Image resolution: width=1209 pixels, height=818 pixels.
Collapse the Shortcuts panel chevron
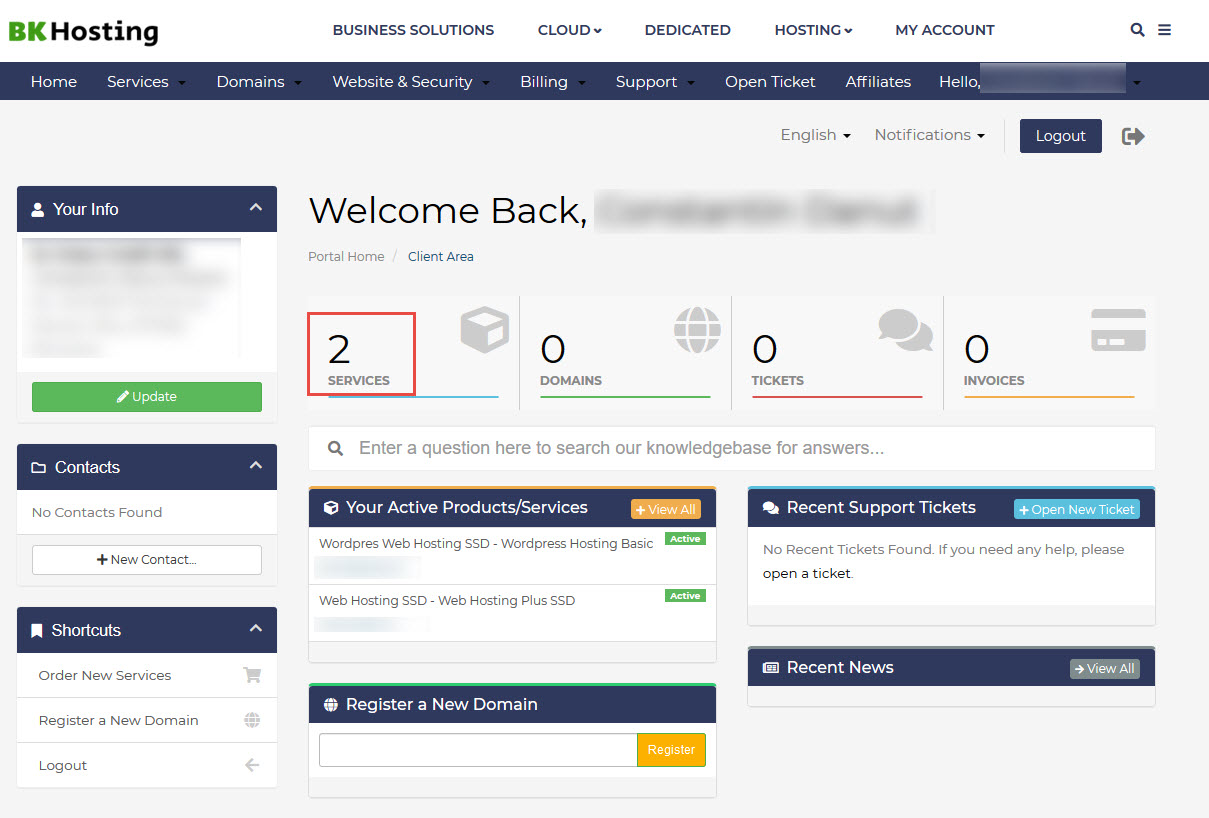[256, 629]
